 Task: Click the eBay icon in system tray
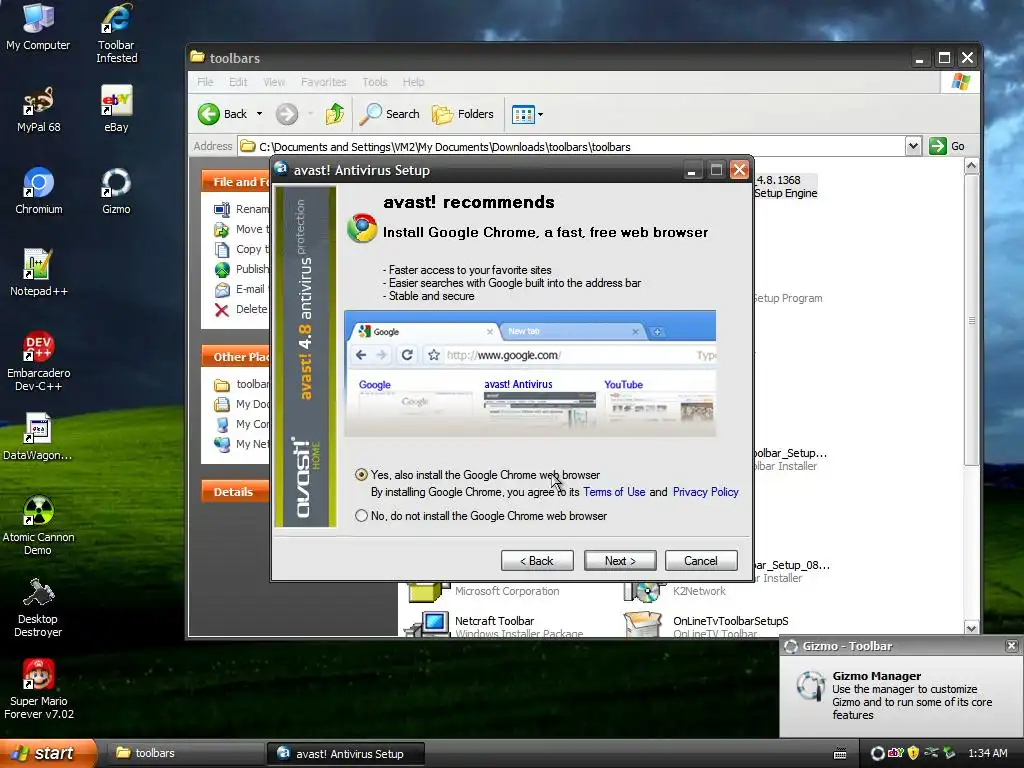pyautogui.click(x=895, y=753)
